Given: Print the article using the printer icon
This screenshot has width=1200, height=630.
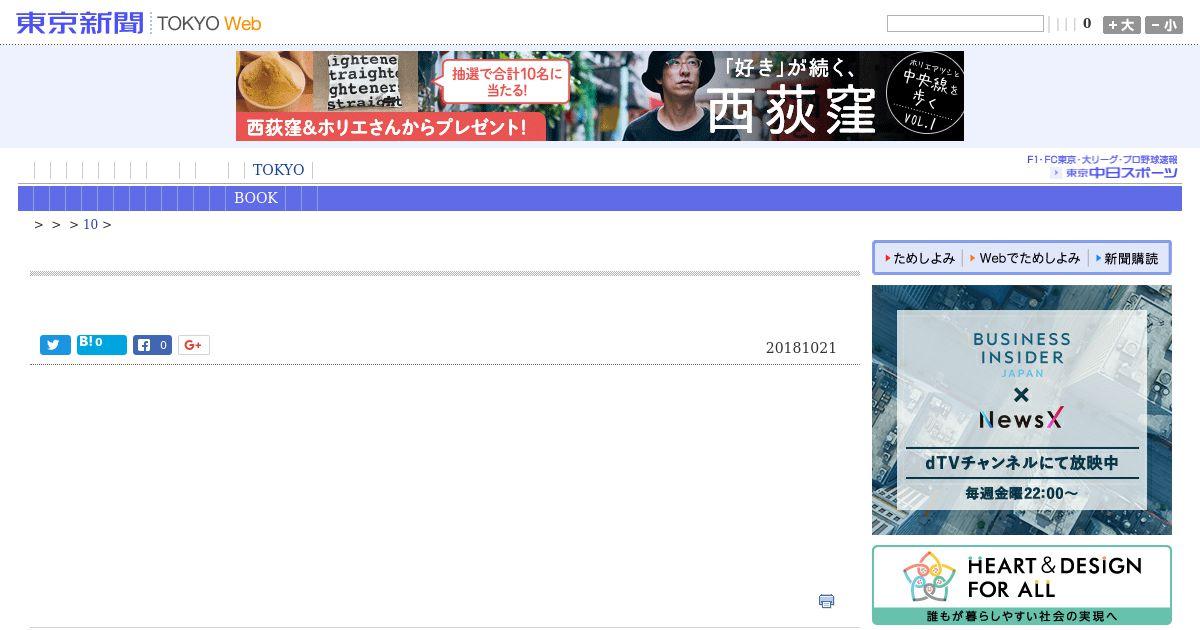Looking at the screenshot, I should 826,601.
